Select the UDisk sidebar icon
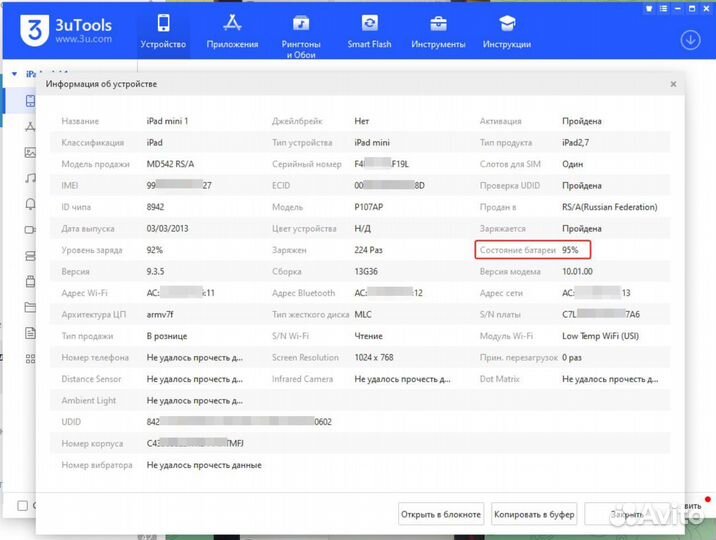 (x=30, y=281)
